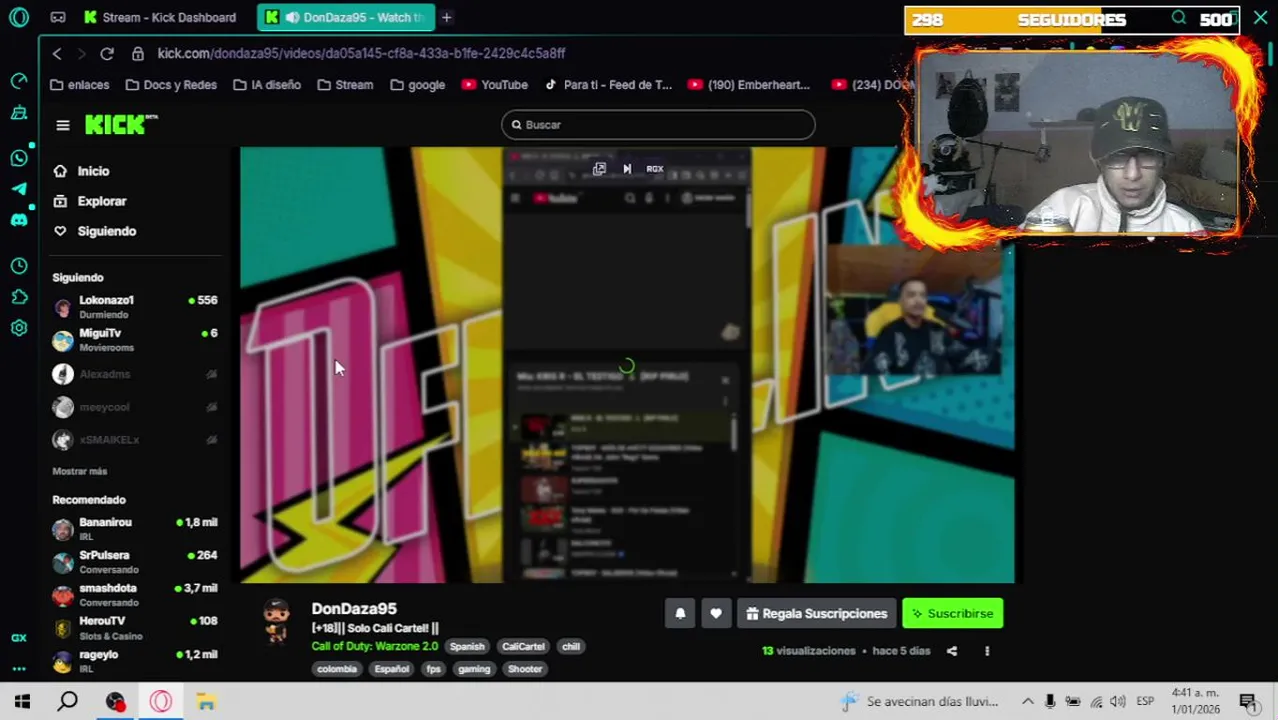Open a new browser tab
Viewport: 1278px width, 720px height.
tap(446, 17)
